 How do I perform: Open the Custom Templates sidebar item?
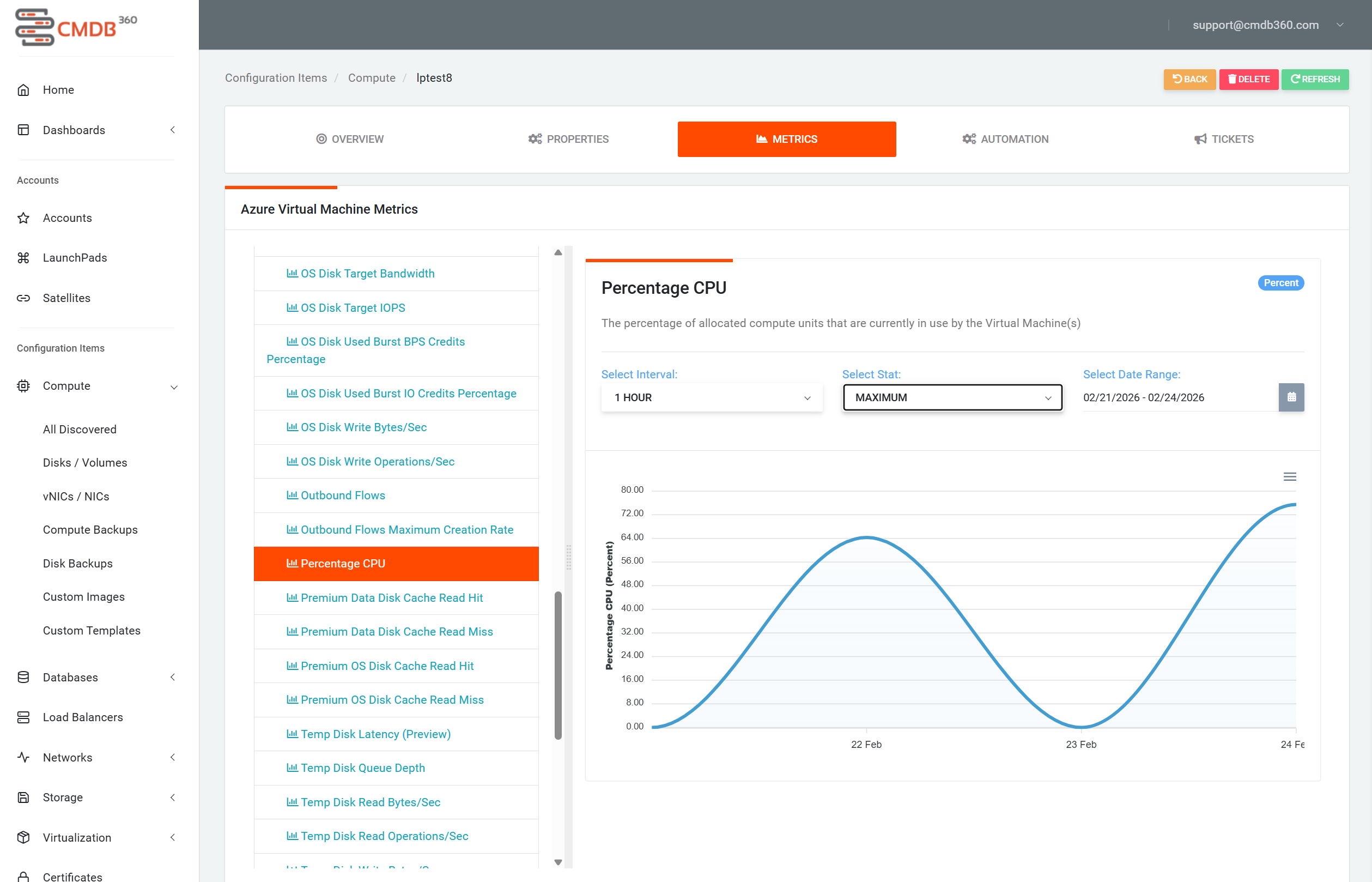[x=92, y=630]
